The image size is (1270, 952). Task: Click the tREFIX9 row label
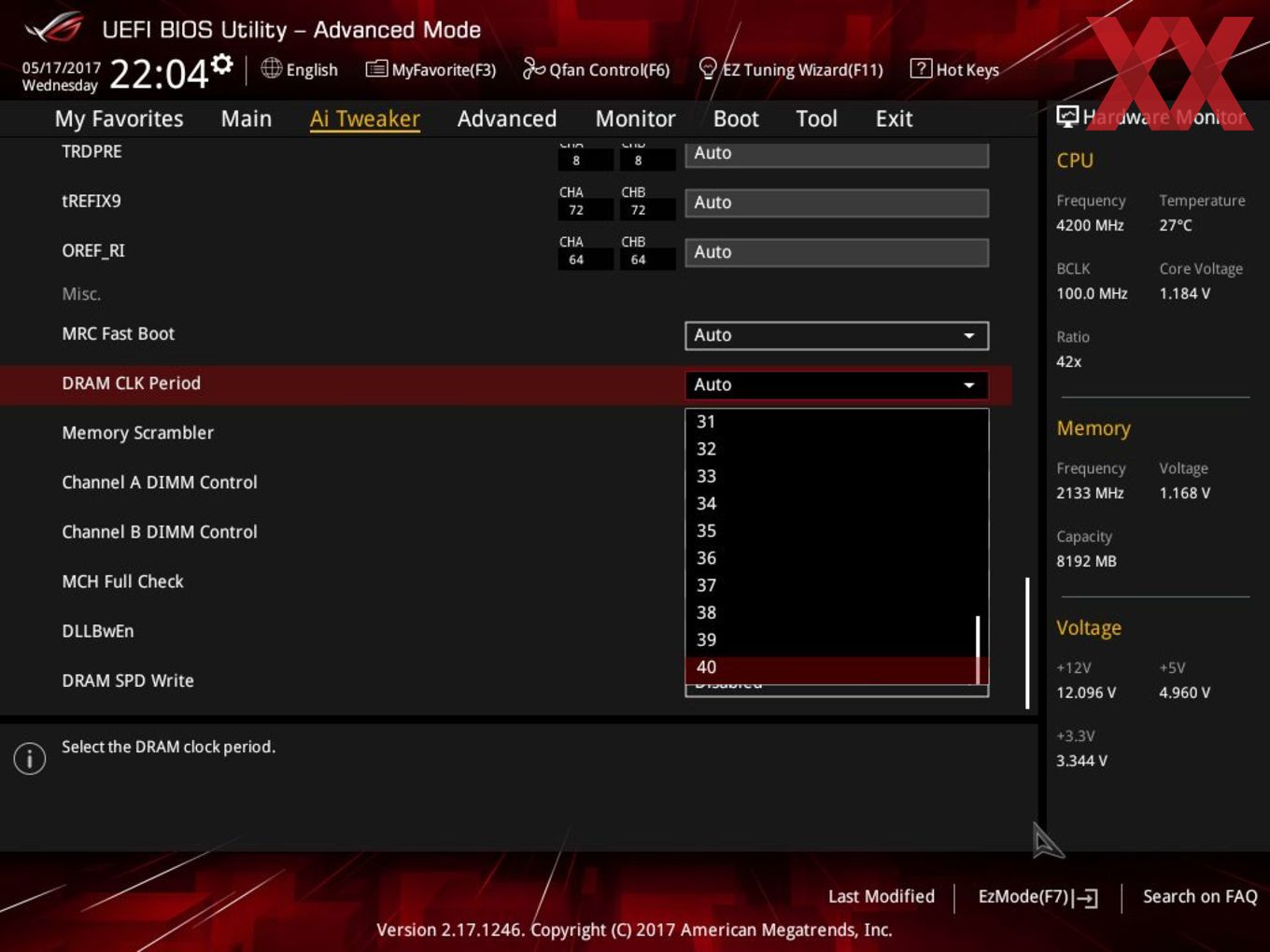(x=91, y=201)
